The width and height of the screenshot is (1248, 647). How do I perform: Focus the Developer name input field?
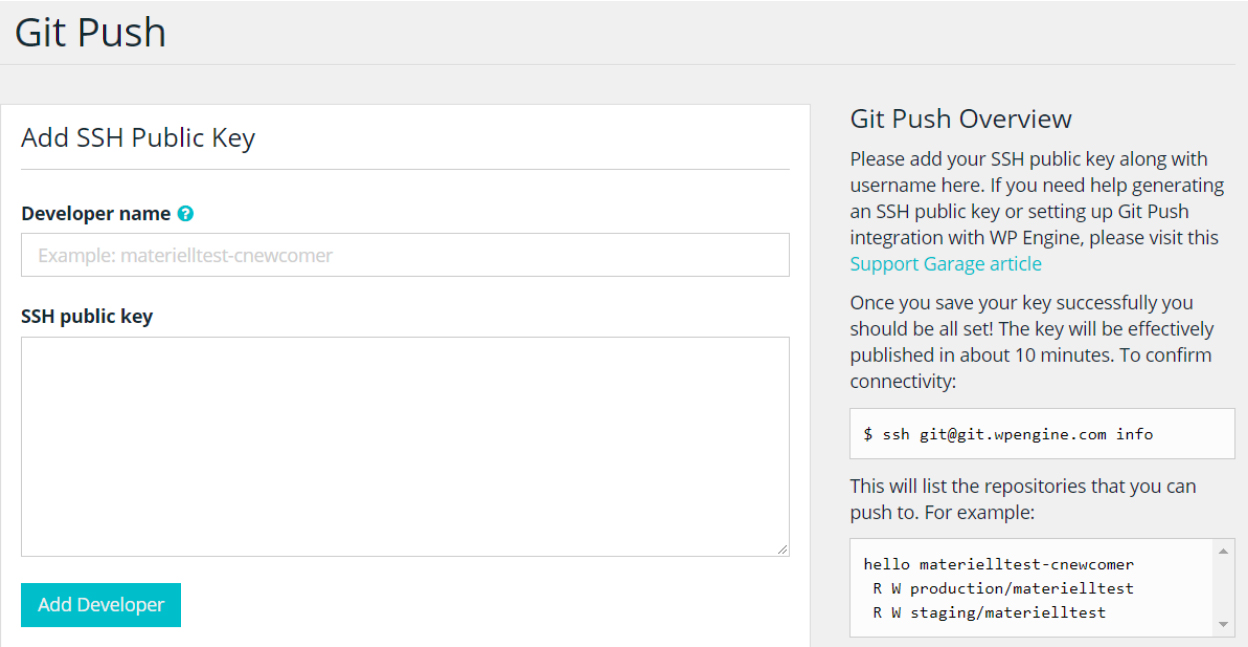point(405,255)
